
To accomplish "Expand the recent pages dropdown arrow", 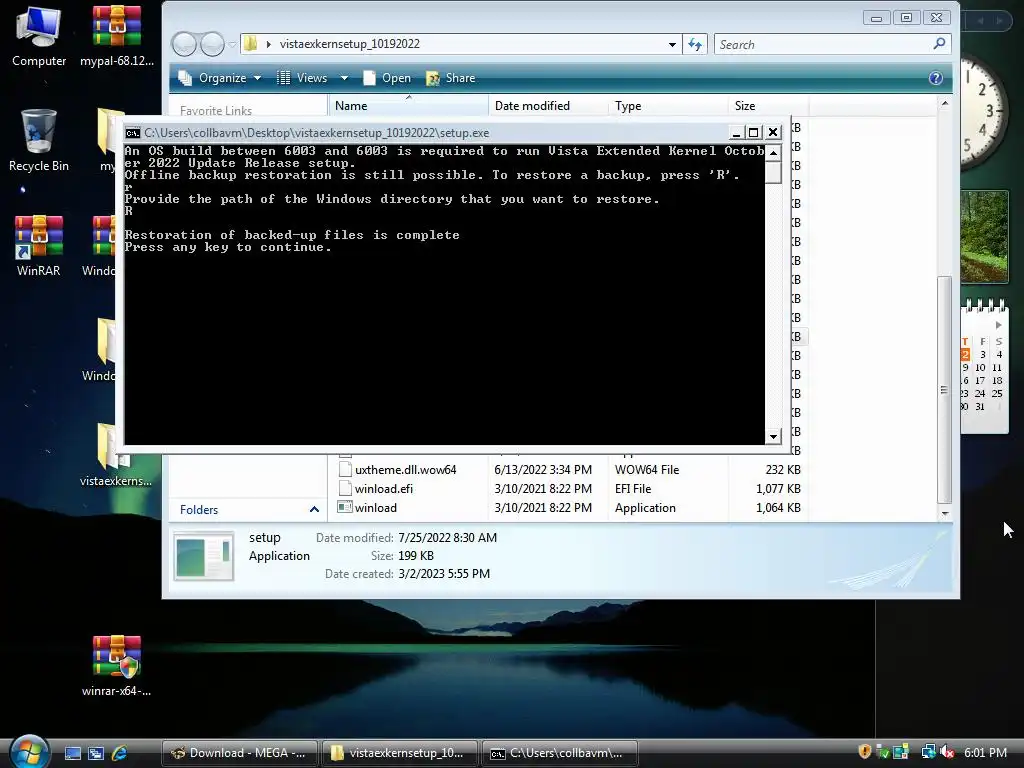I will (232, 44).
